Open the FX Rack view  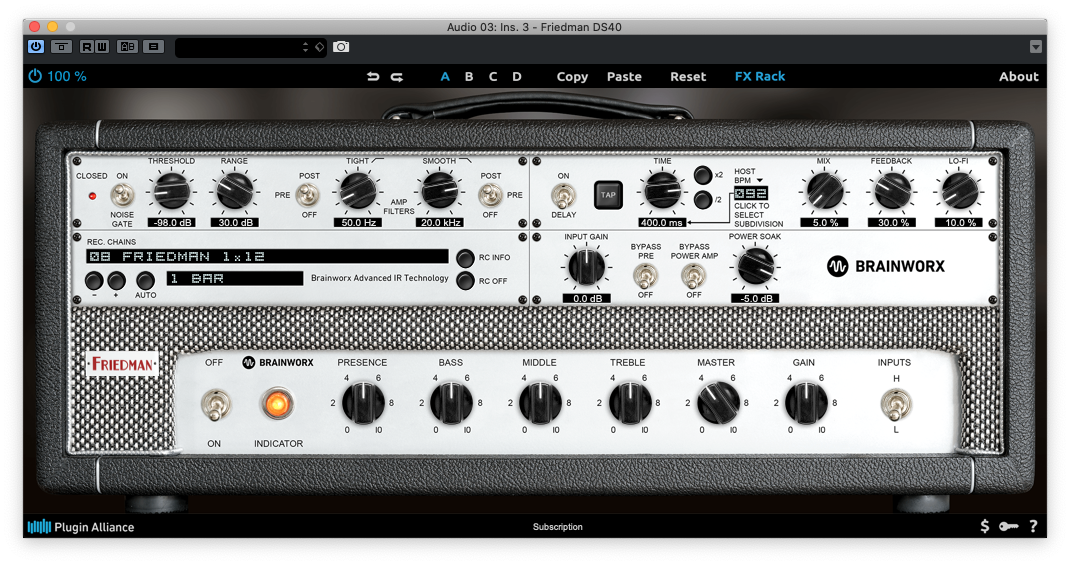click(760, 76)
